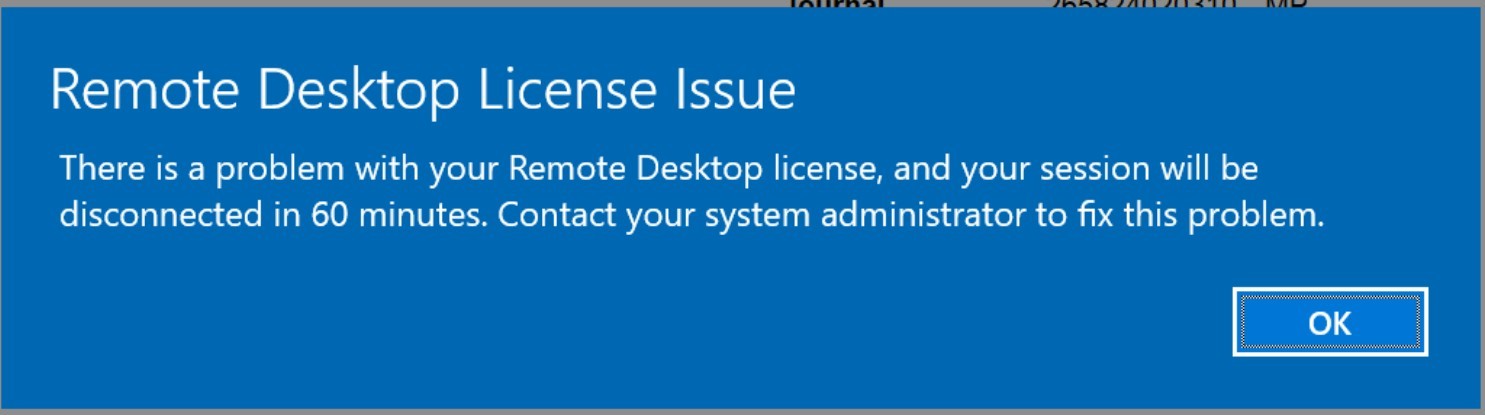The width and height of the screenshot is (1485, 415).
Task: Click the first line of the warning message
Action: (x=659, y=171)
